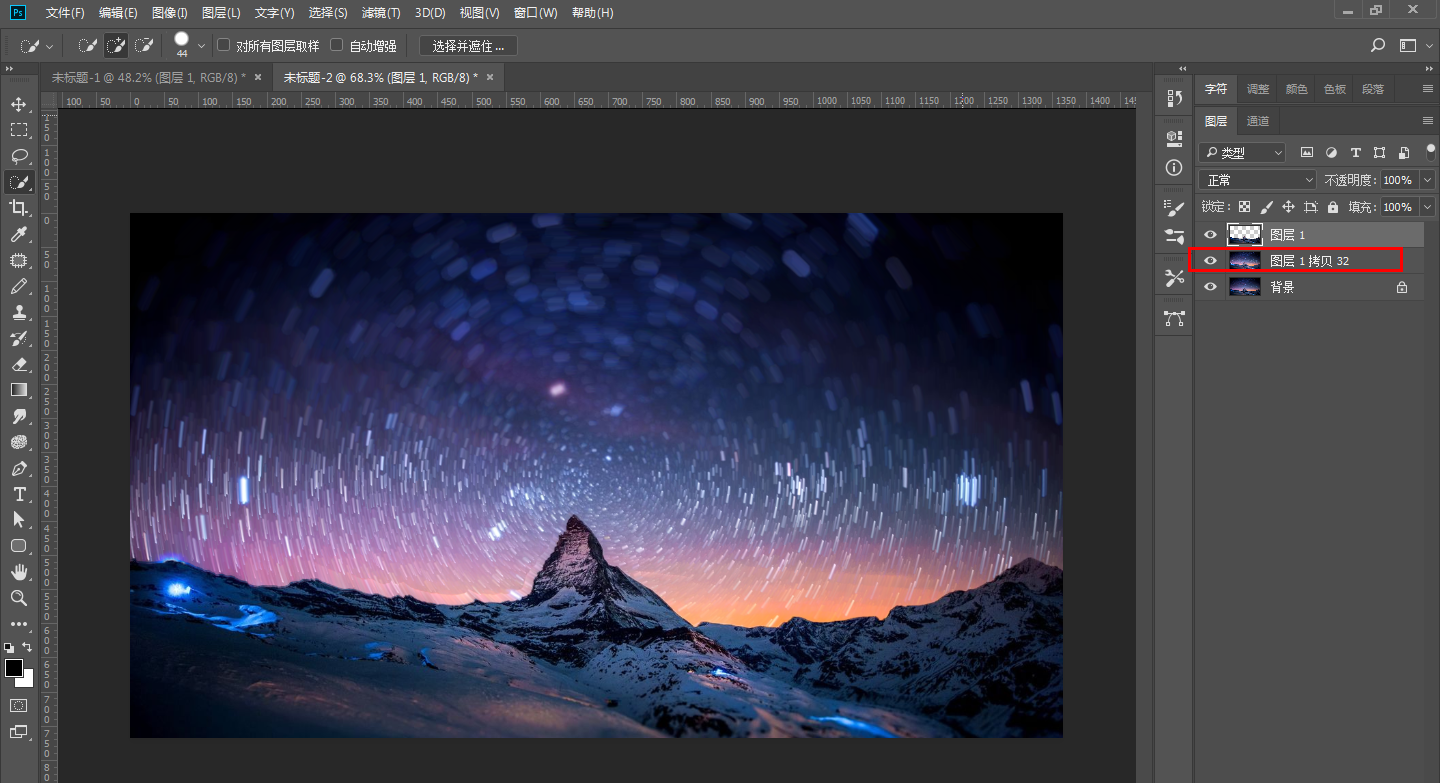Click the foreground color swatch
Screen dimensions: 1440x783
point(15,670)
